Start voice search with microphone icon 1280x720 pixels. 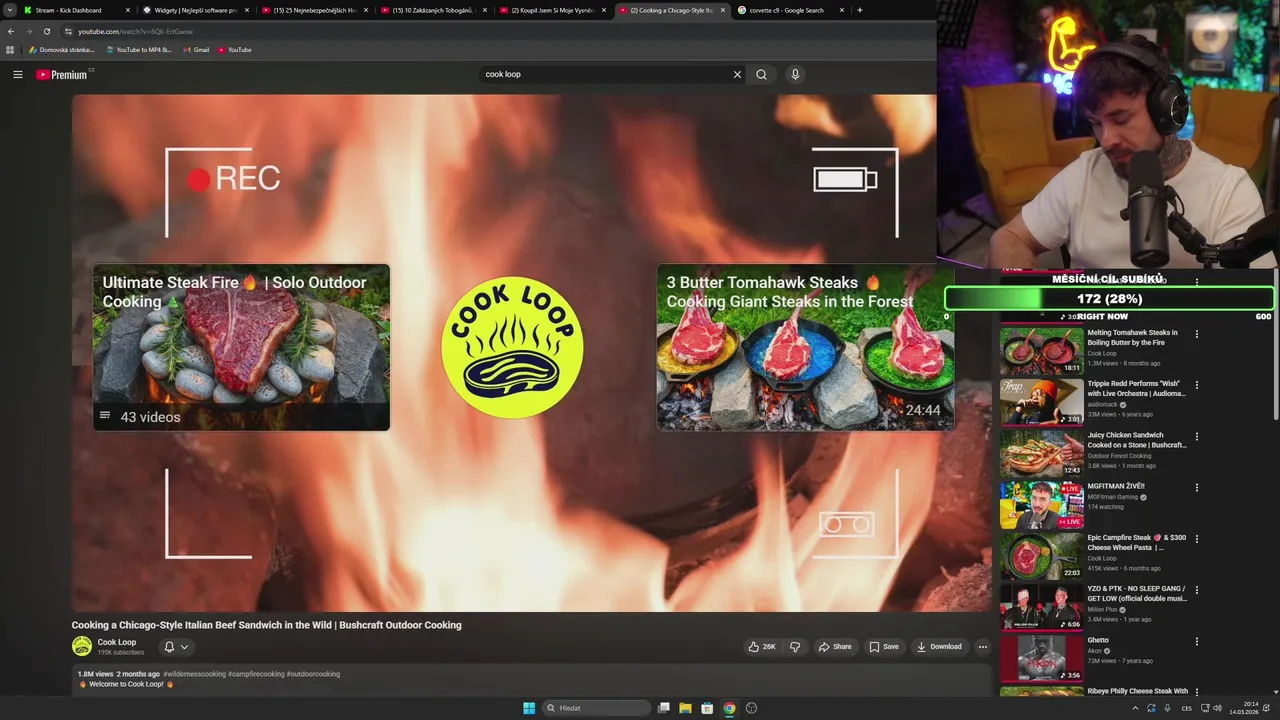(795, 74)
